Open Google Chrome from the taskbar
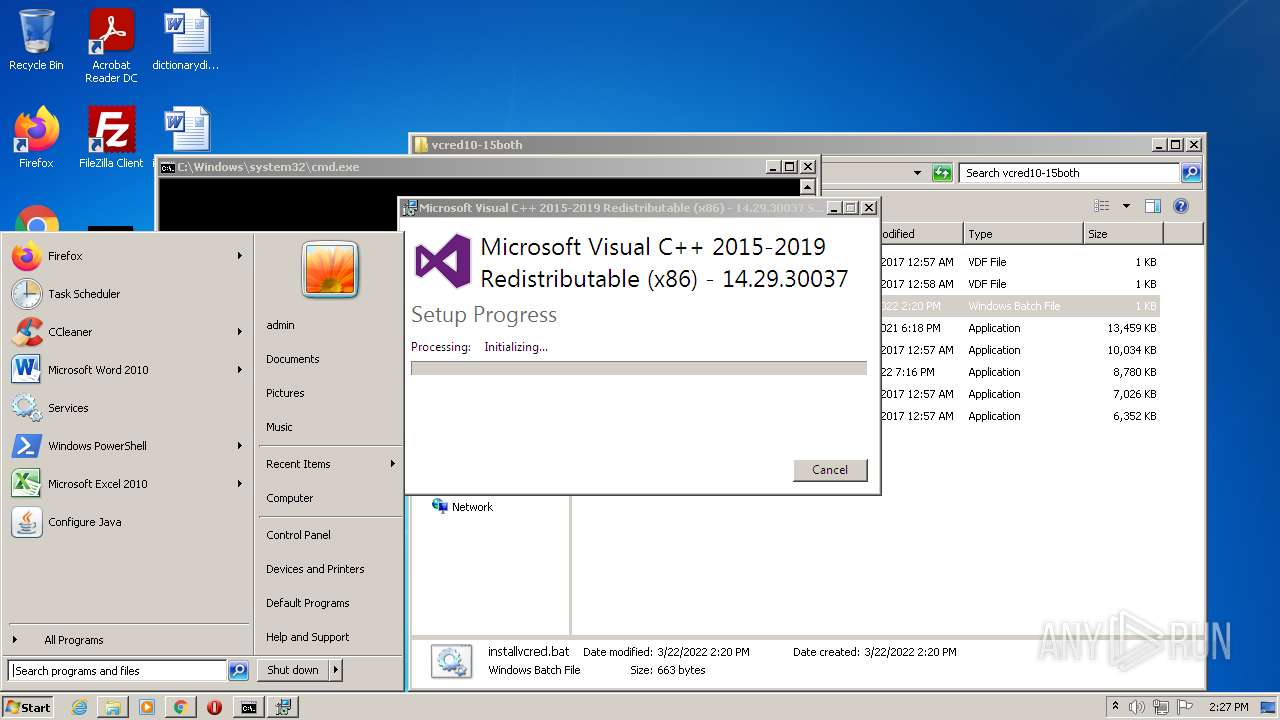 pyautogui.click(x=180, y=707)
